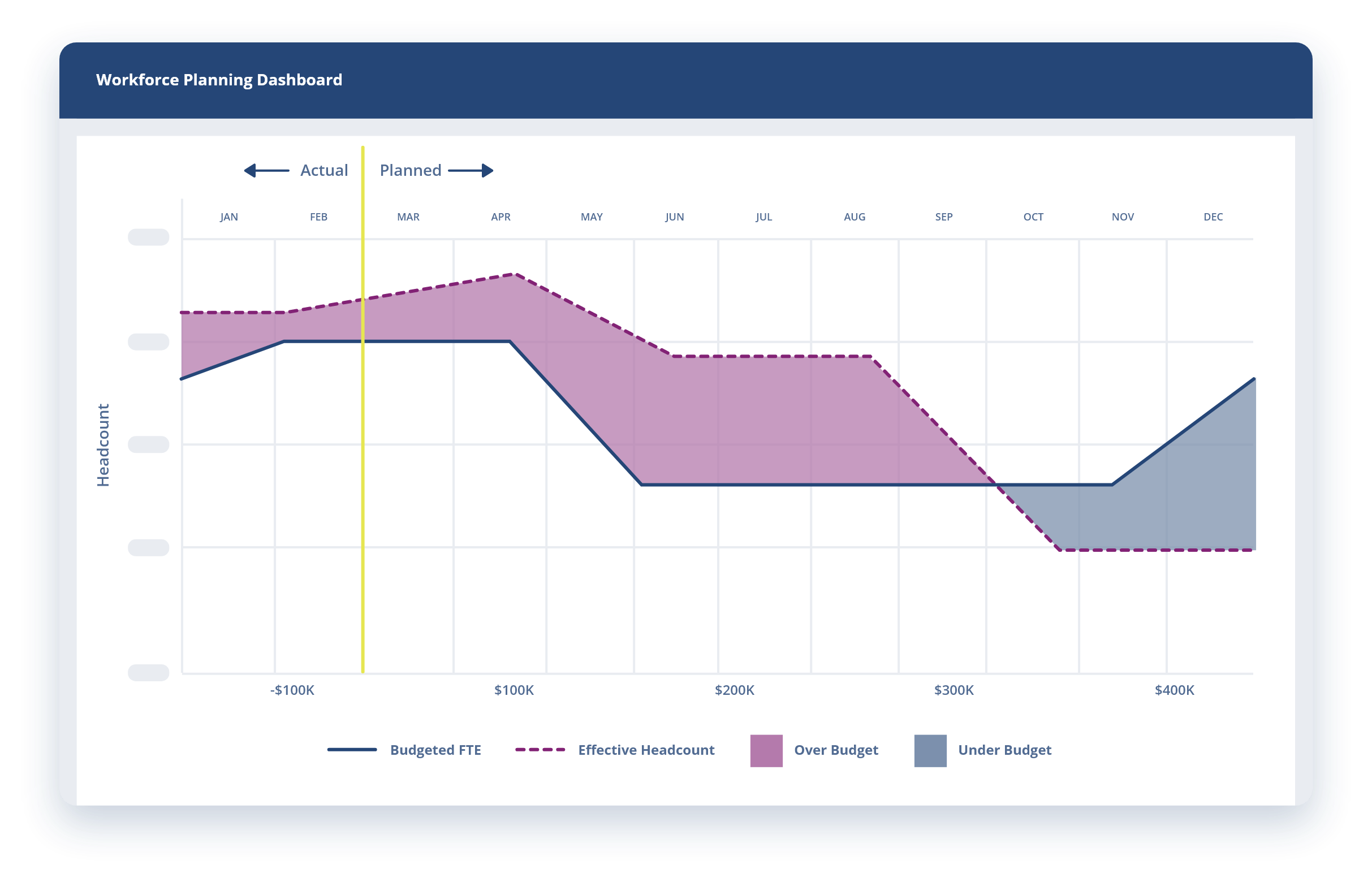Click the Headcount axis label
1372x882 pixels.
click(102, 445)
